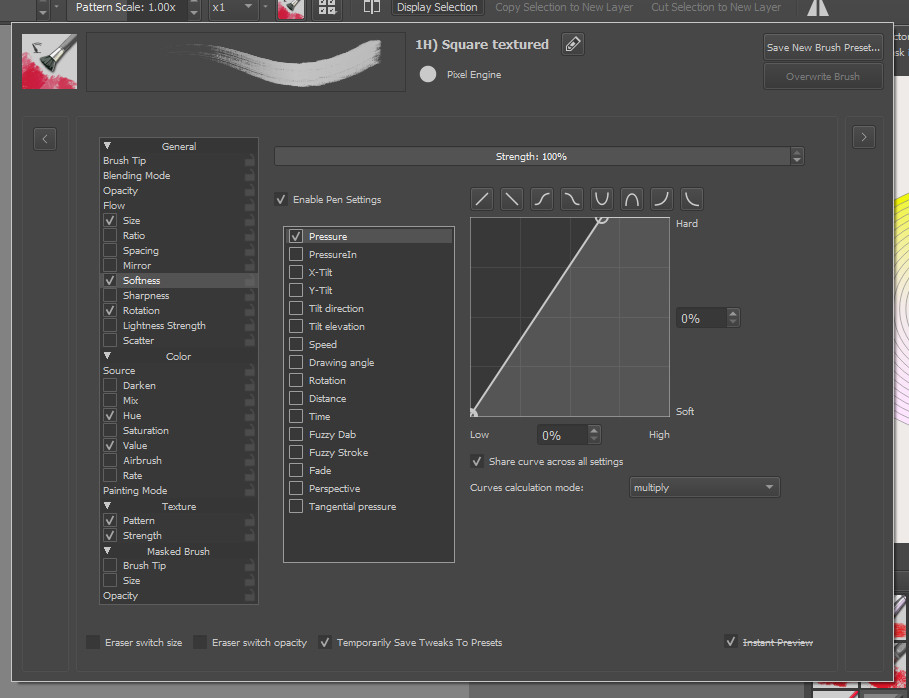
Task: Click the Strength 100% slider bar
Action: 531,156
